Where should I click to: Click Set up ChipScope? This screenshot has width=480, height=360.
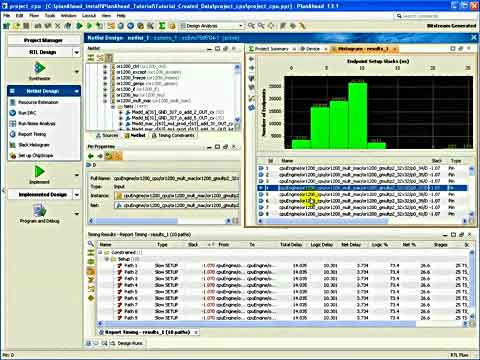coord(35,156)
